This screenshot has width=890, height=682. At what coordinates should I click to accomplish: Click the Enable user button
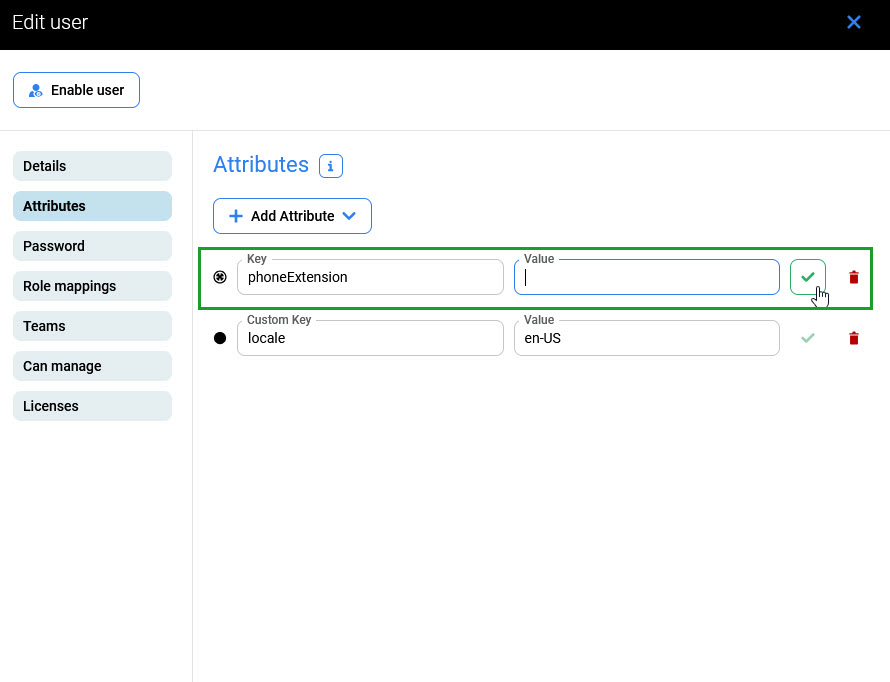coord(76,90)
